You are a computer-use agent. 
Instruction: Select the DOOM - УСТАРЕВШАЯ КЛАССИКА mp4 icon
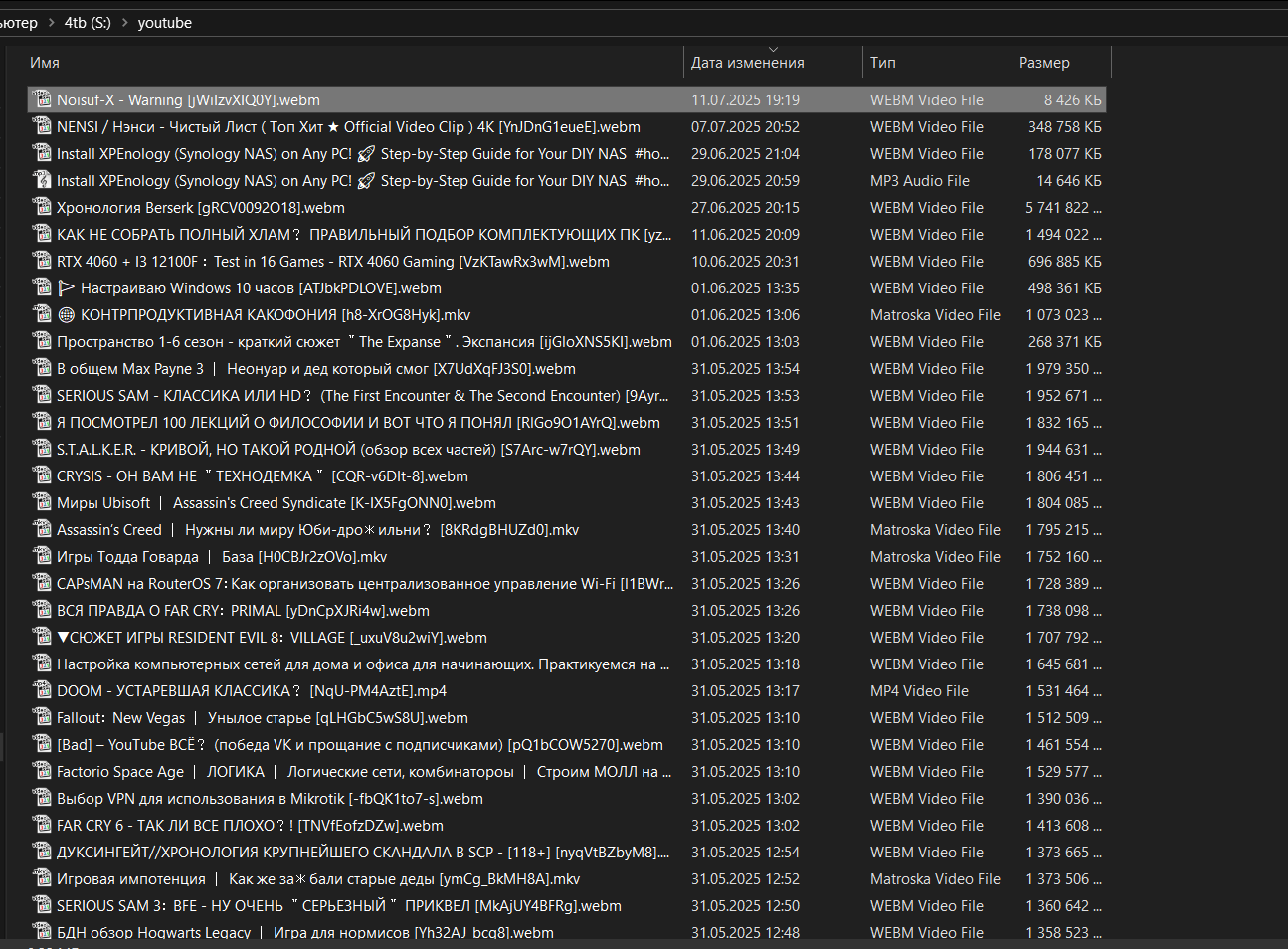click(x=42, y=690)
